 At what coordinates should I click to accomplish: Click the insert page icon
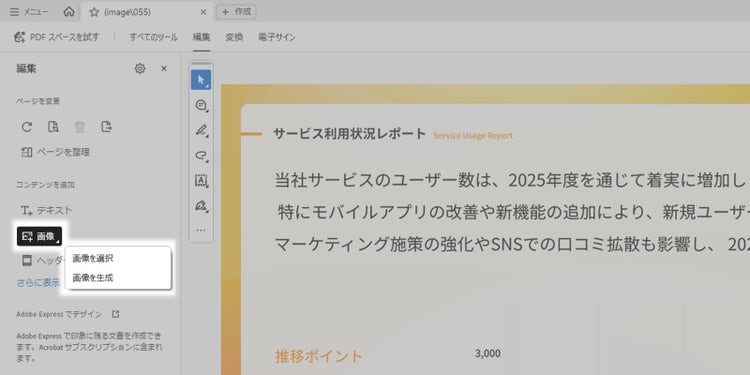(x=53, y=127)
